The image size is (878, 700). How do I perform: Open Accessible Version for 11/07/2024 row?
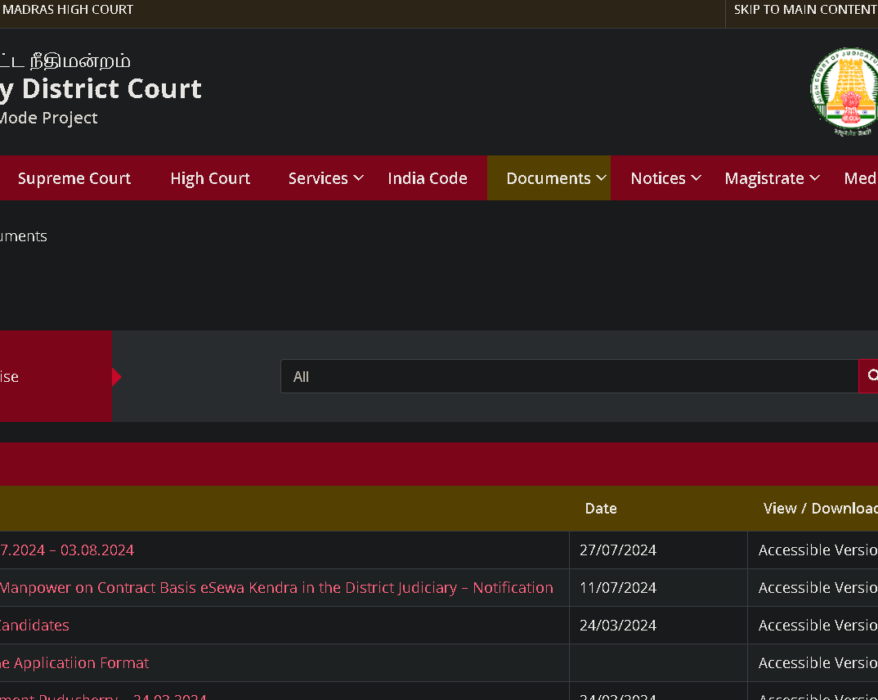tap(818, 587)
